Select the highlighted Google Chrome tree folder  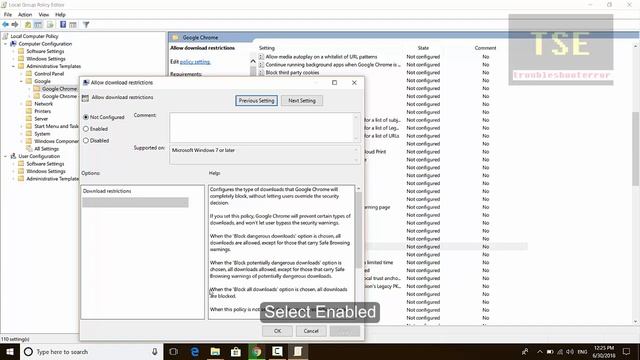pos(59,89)
